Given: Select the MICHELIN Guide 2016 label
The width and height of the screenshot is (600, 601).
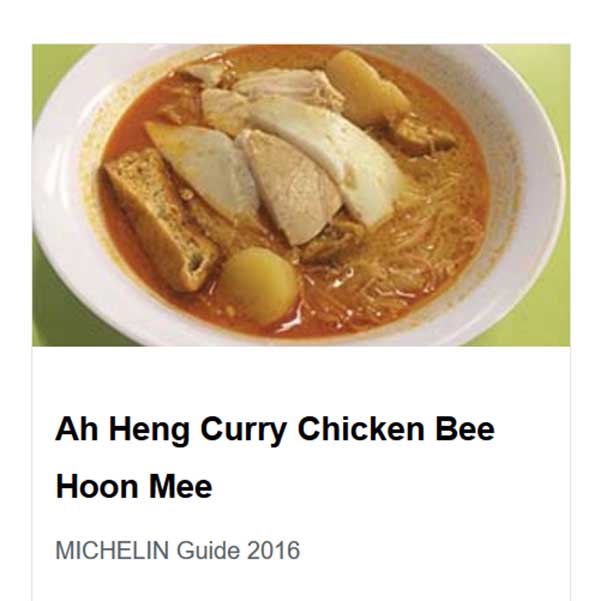Looking at the screenshot, I should pyautogui.click(x=178, y=550).
